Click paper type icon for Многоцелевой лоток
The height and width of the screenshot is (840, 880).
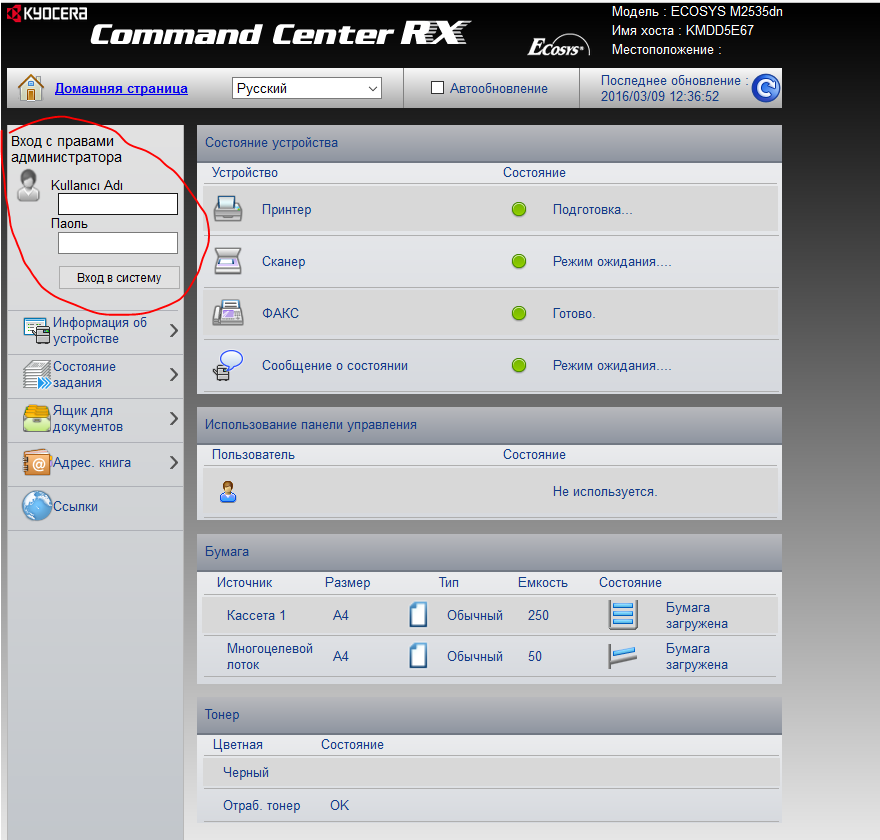(x=418, y=655)
